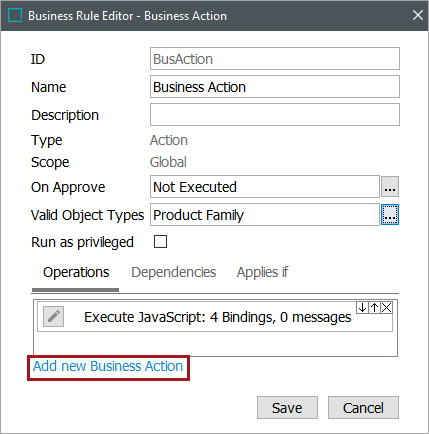
Task: Move the Execute JavaScript operation down
Action: (x=362, y=307)
